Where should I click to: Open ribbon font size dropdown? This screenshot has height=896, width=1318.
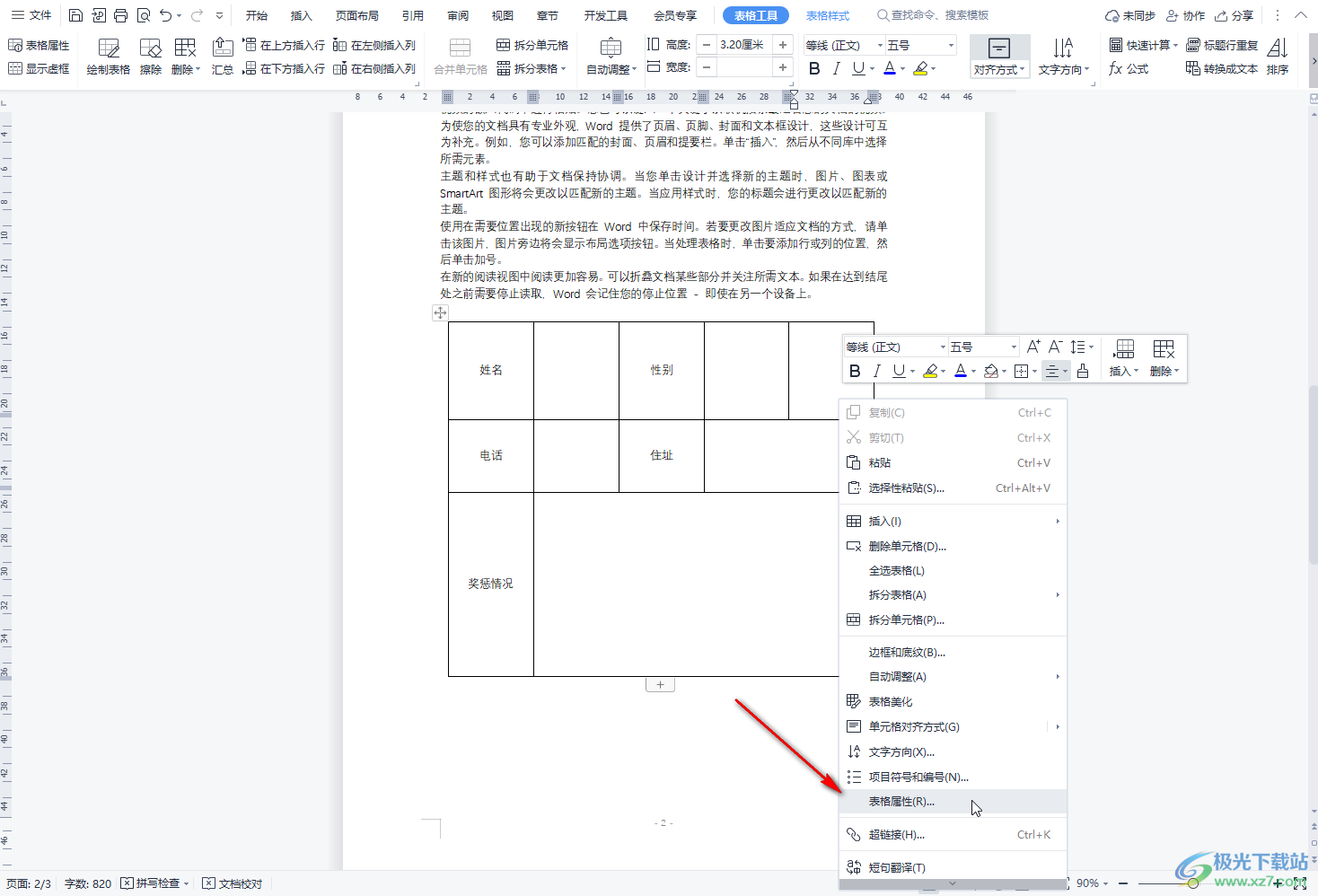click(x=951, y=45)
